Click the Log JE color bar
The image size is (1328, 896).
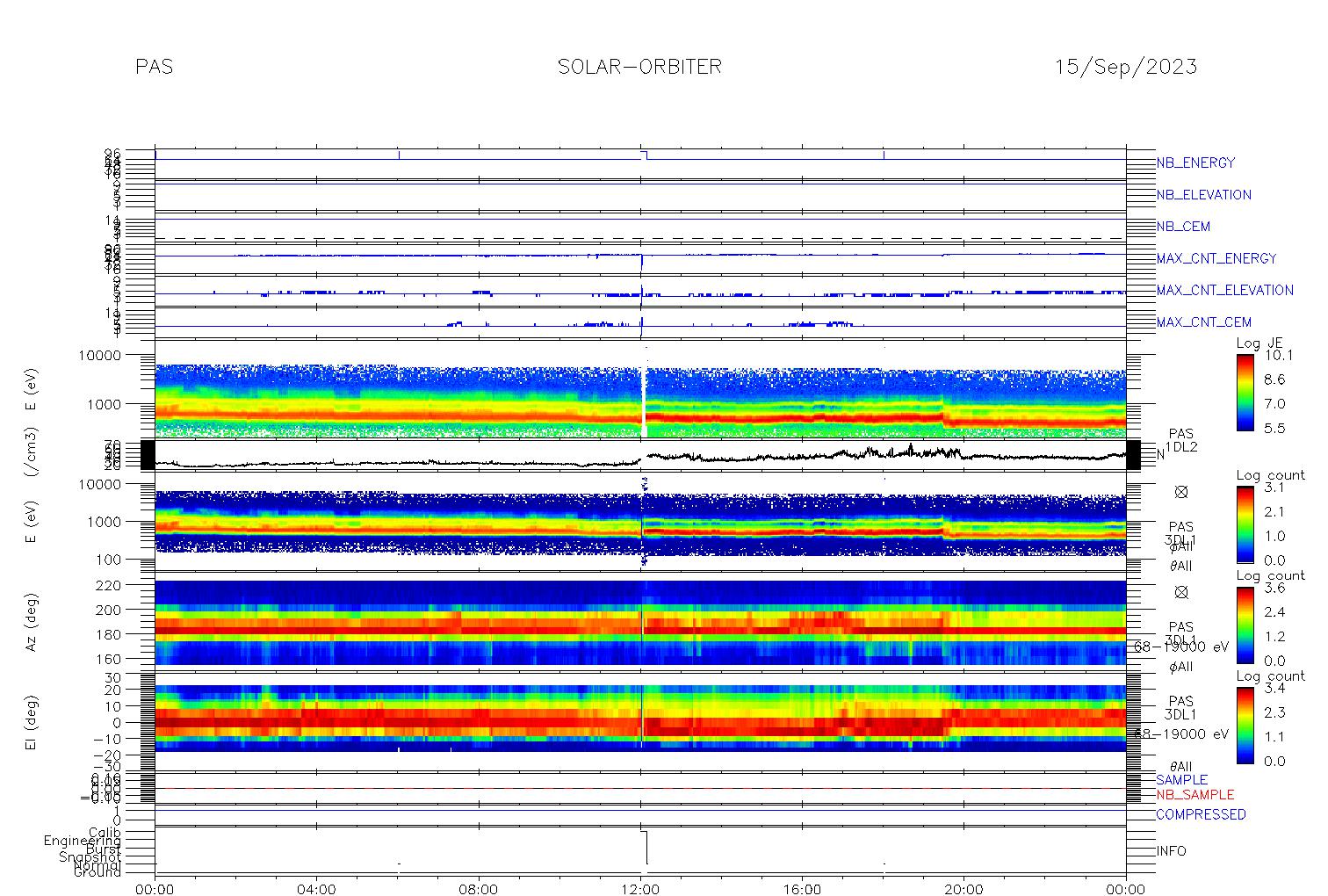point(1245,392)
